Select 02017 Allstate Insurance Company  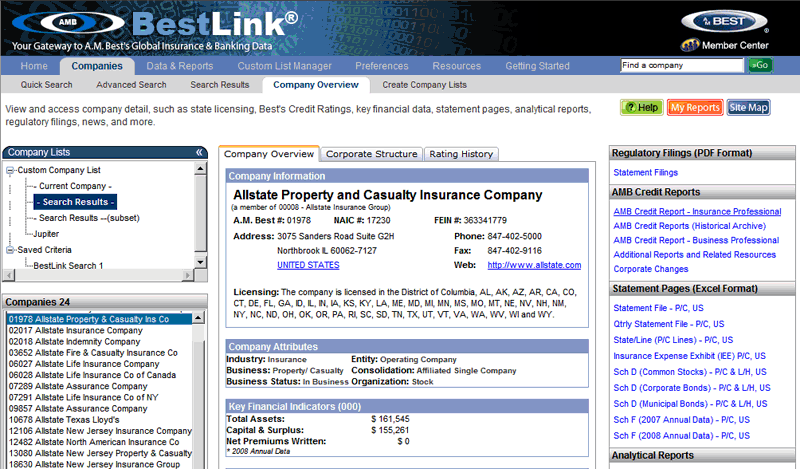pos(76,330)
